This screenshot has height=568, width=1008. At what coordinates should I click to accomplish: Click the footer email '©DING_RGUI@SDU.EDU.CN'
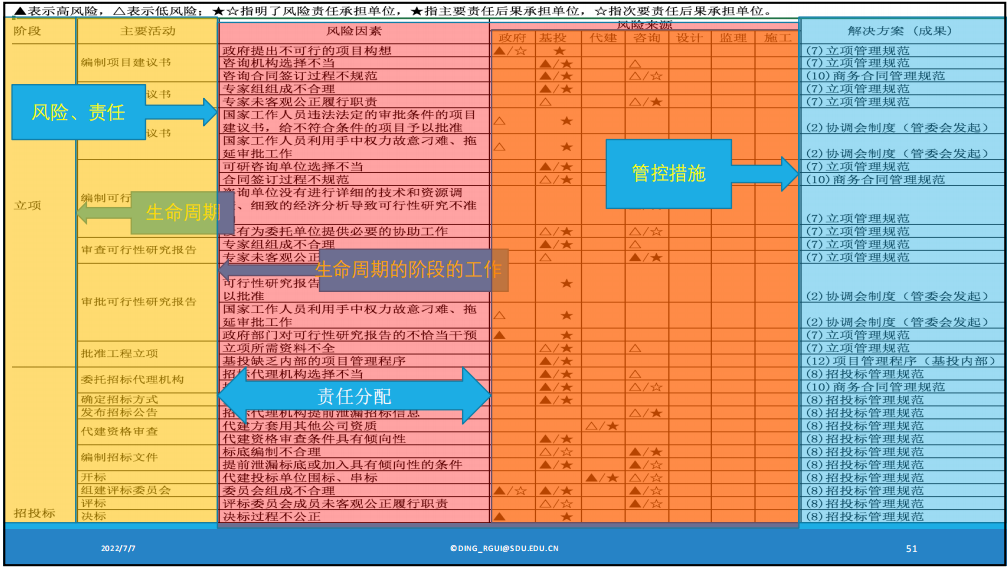(504, 548)
